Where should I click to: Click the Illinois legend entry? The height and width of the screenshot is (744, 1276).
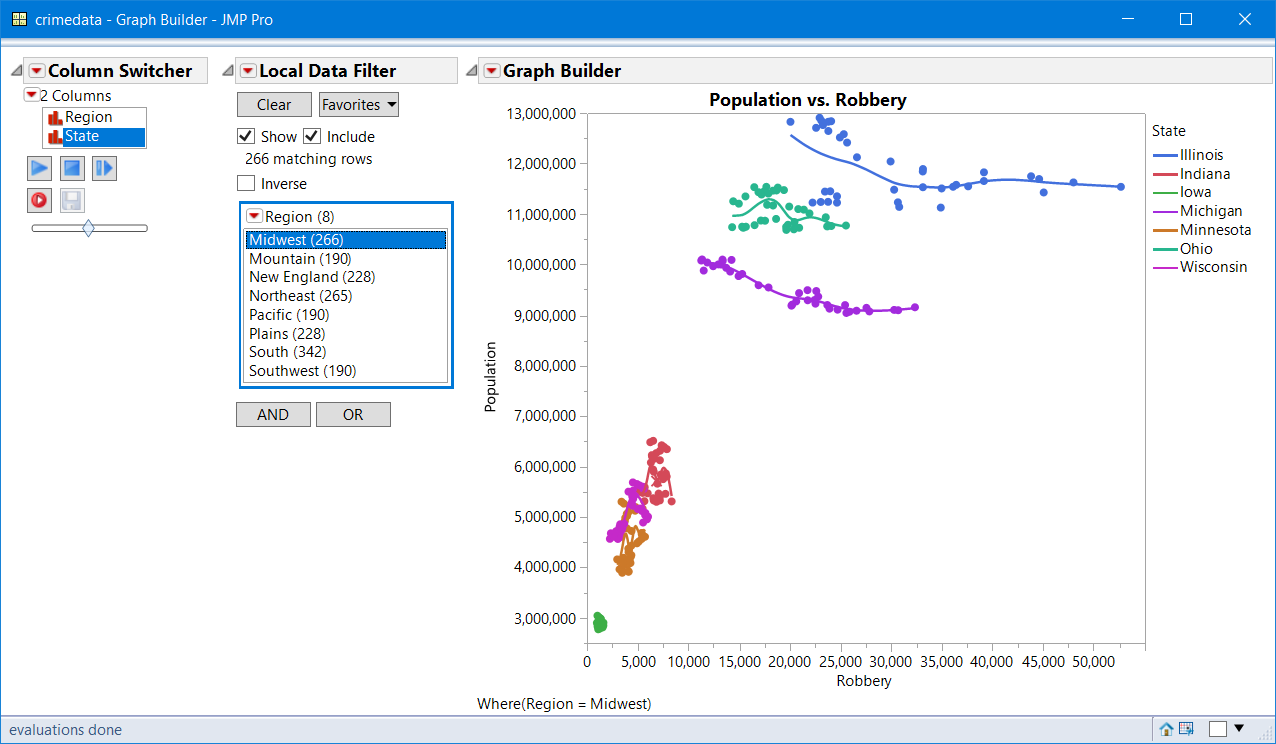tap(1187, 155)
